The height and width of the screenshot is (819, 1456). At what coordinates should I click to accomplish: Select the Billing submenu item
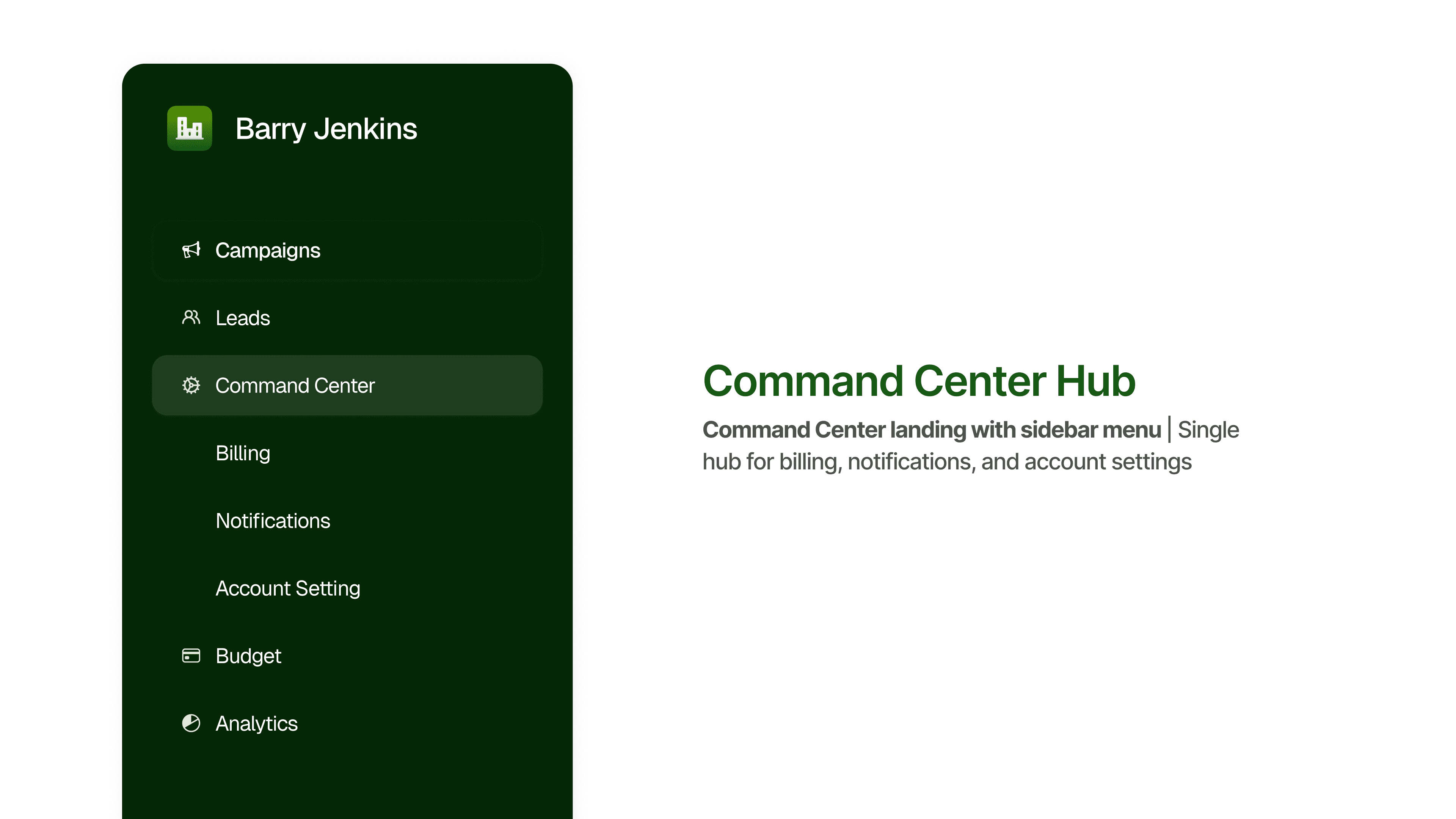tap(243, 453)
